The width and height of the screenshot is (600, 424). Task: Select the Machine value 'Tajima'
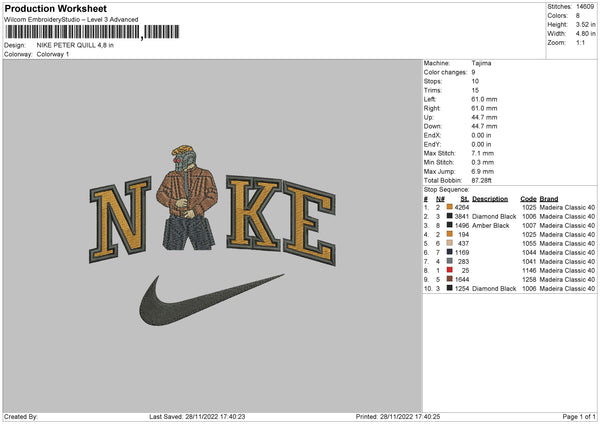[481, 63]
